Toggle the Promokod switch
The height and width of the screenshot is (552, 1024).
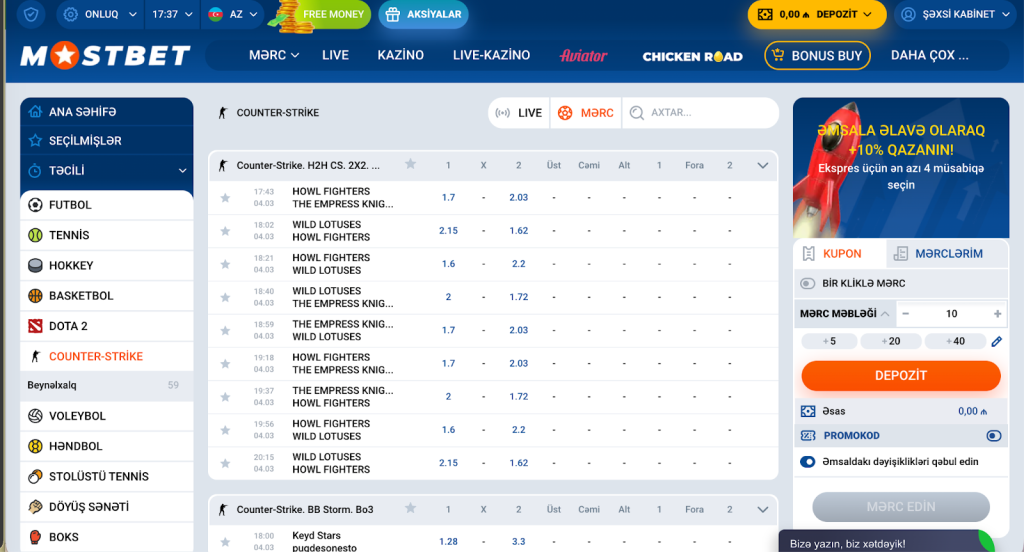993,436
